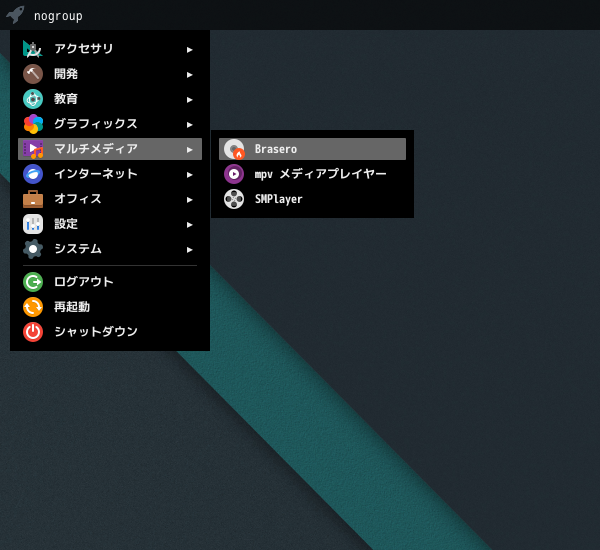Screen dimensions: 600x550
Task: Expand the 設定 submenu arrow
Action: [189, 225]
